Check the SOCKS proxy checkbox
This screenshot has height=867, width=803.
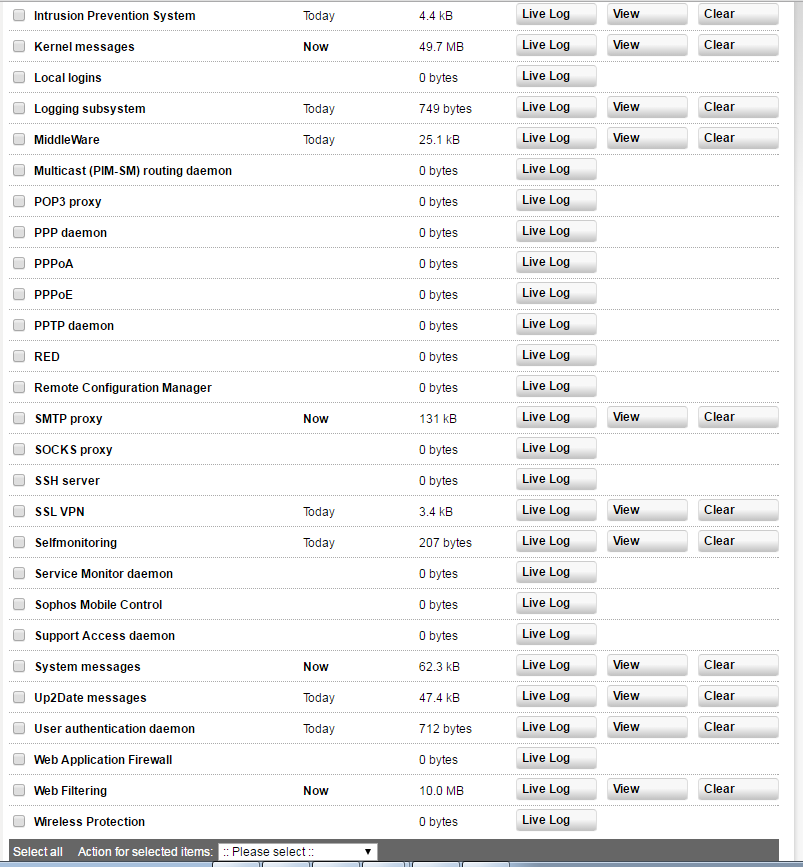coord(19,450)
